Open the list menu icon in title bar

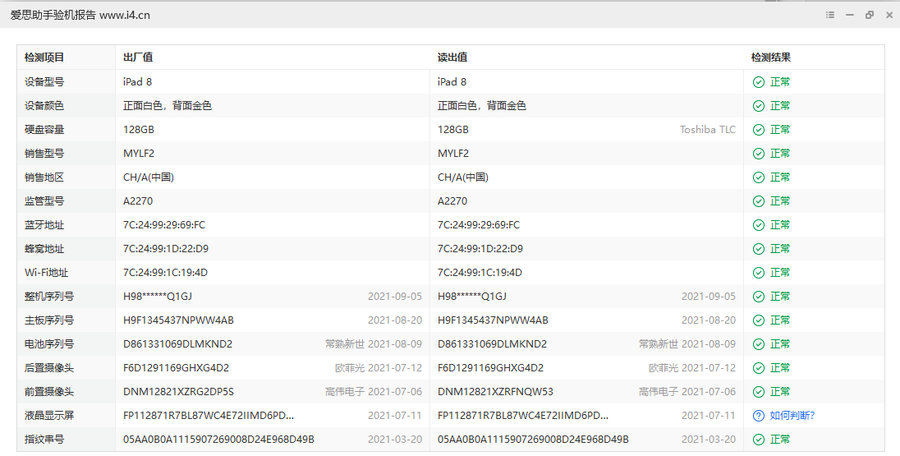[x=830, y=15]
